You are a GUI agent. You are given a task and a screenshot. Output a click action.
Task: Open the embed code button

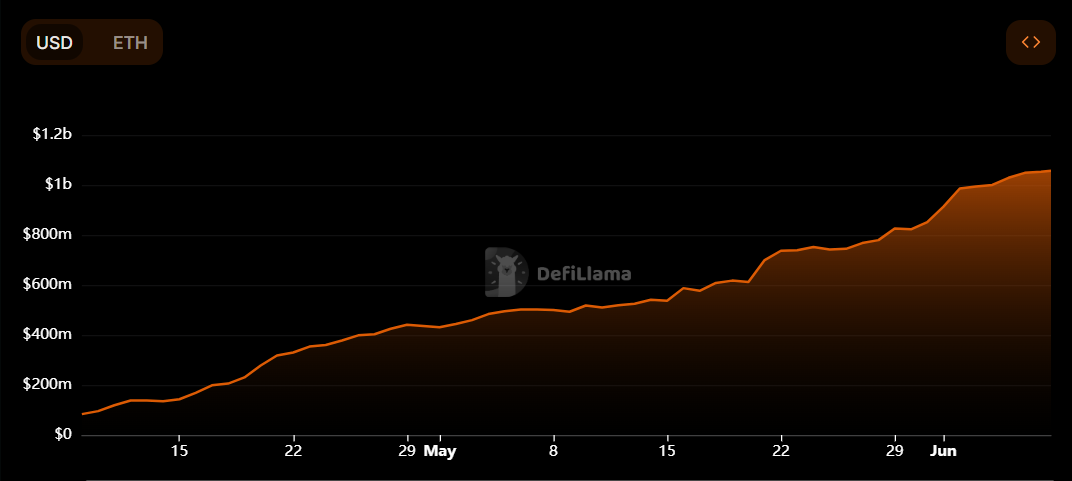click(x=1030, y=42)
